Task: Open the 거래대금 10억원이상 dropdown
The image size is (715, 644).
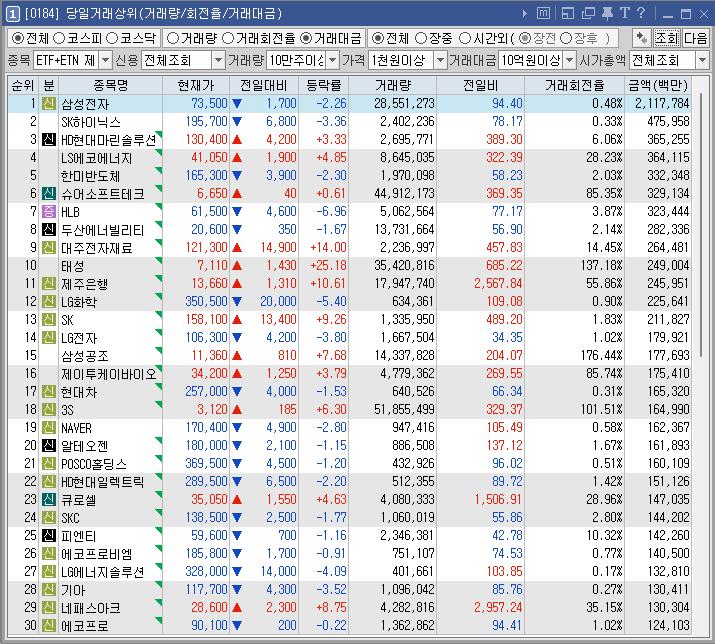Action: [x=570, y=60]
